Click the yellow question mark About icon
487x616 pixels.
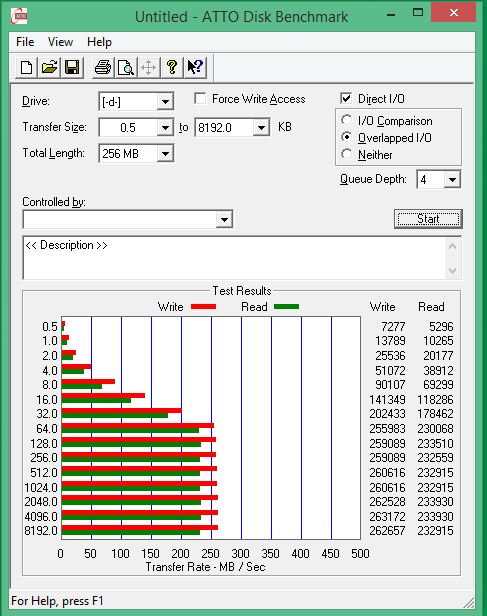(172, 67)
